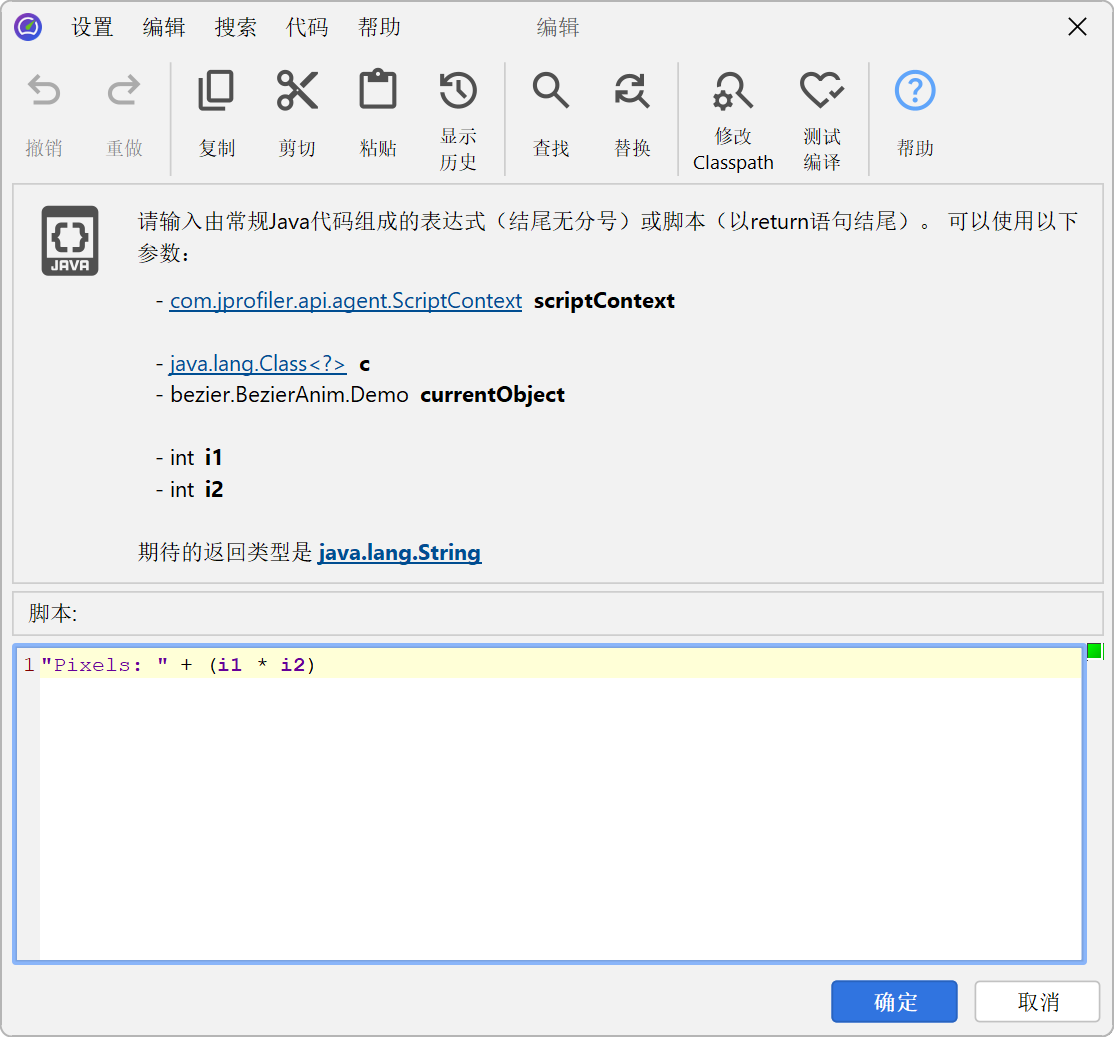
Task: Open the Find (查找) search tool
Action: 551,93
